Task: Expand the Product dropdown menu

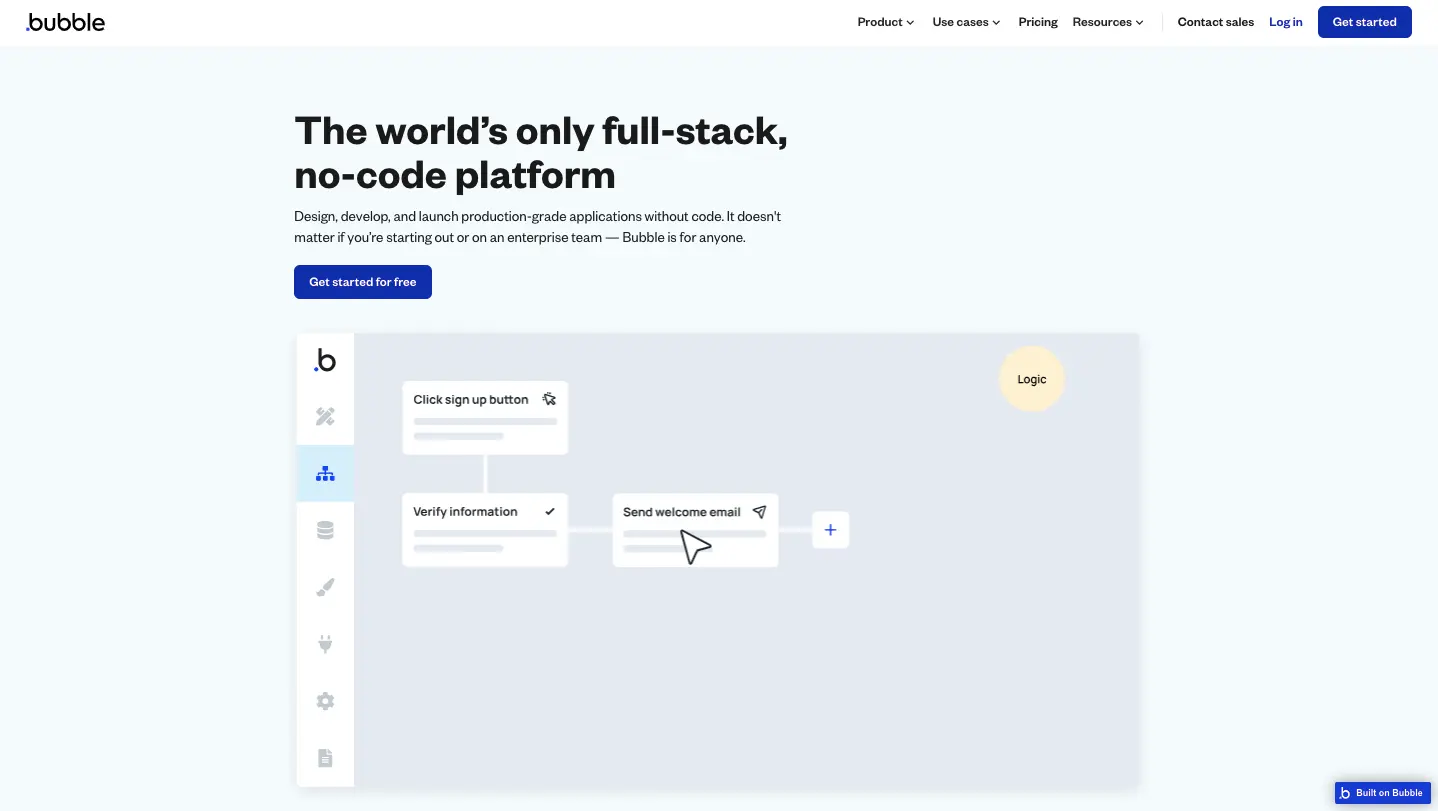Action: pos(886,22)
